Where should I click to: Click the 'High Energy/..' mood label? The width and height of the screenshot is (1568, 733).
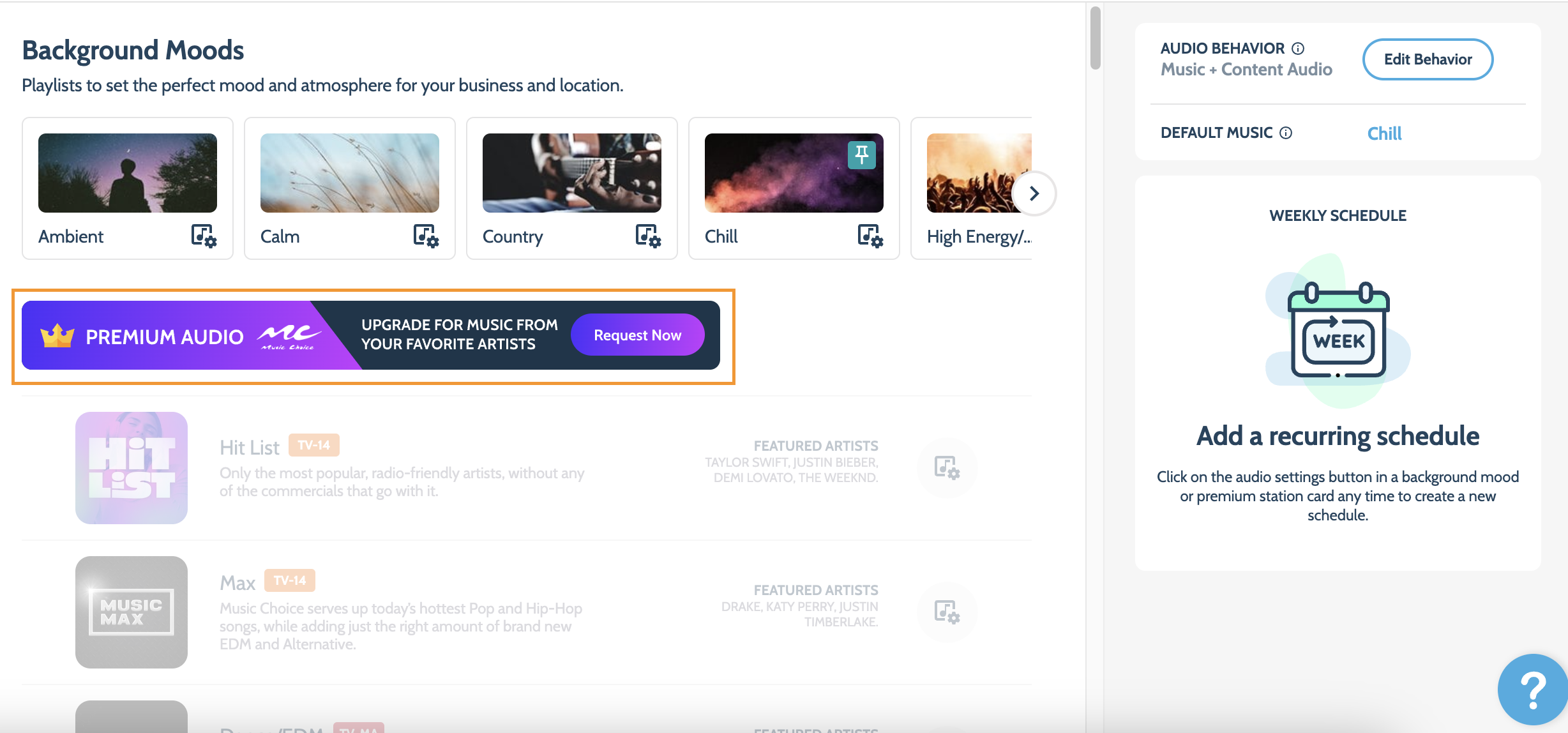(x=979, y=237)
